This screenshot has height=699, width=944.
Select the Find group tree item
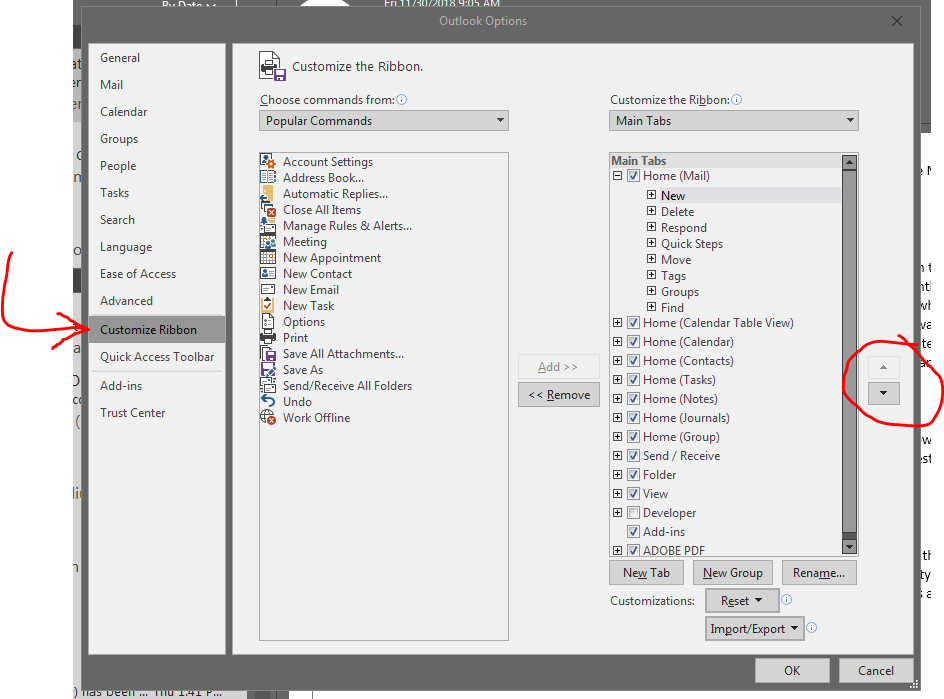[672, 308]
